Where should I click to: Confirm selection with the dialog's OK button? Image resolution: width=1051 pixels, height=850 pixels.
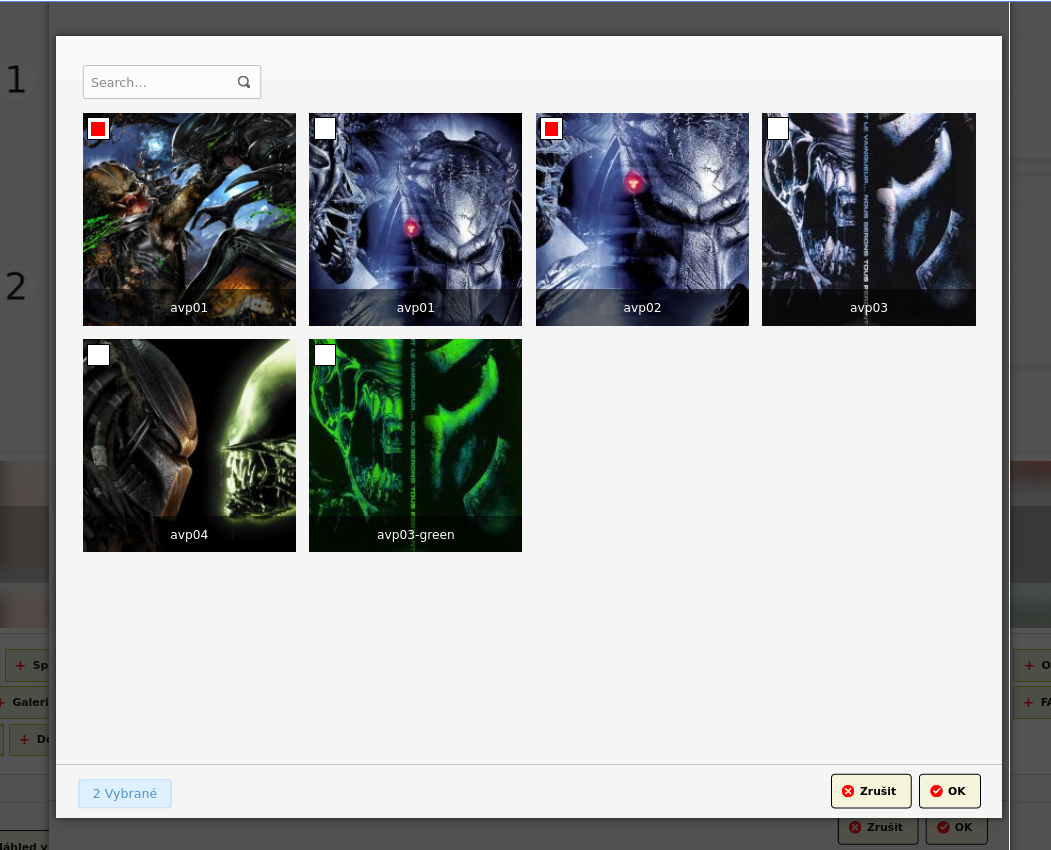coord(949,791)
